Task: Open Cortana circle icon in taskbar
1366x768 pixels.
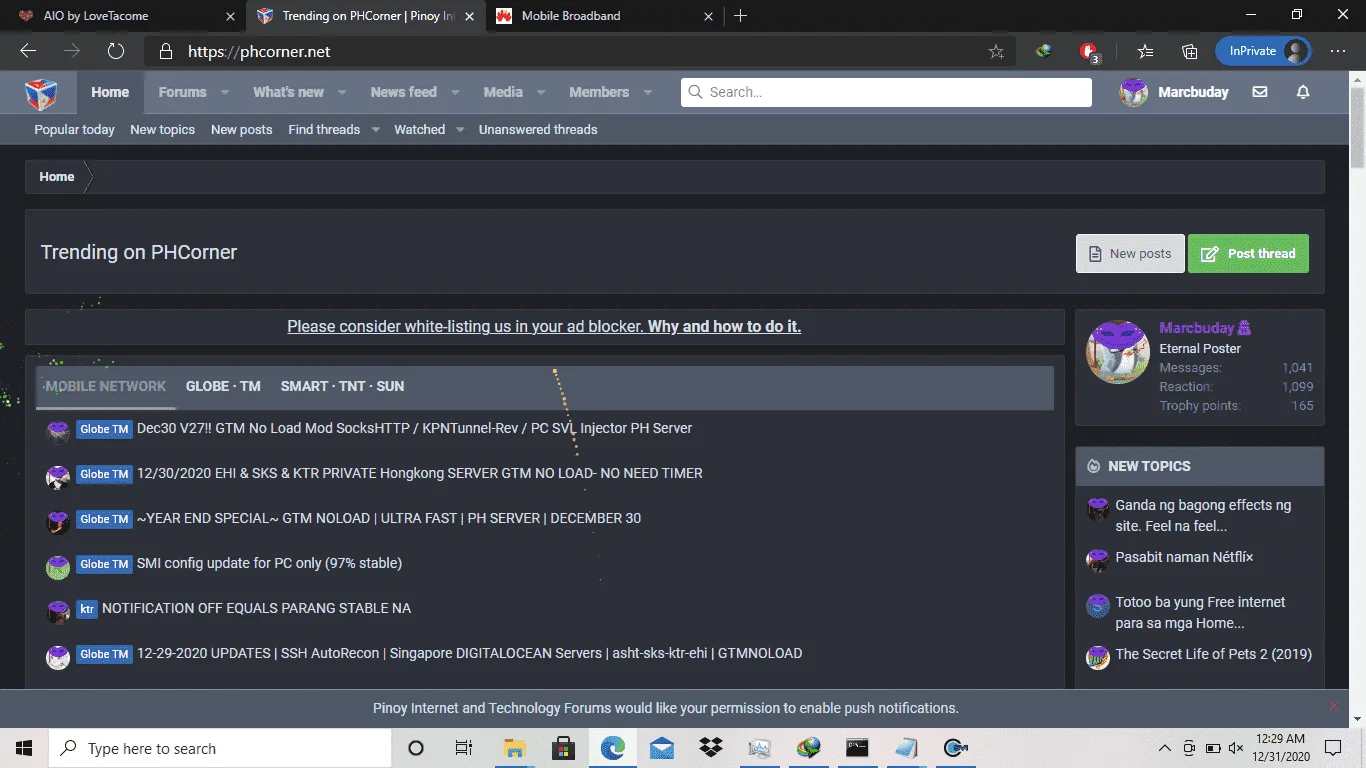Action: tap(416, 748)
